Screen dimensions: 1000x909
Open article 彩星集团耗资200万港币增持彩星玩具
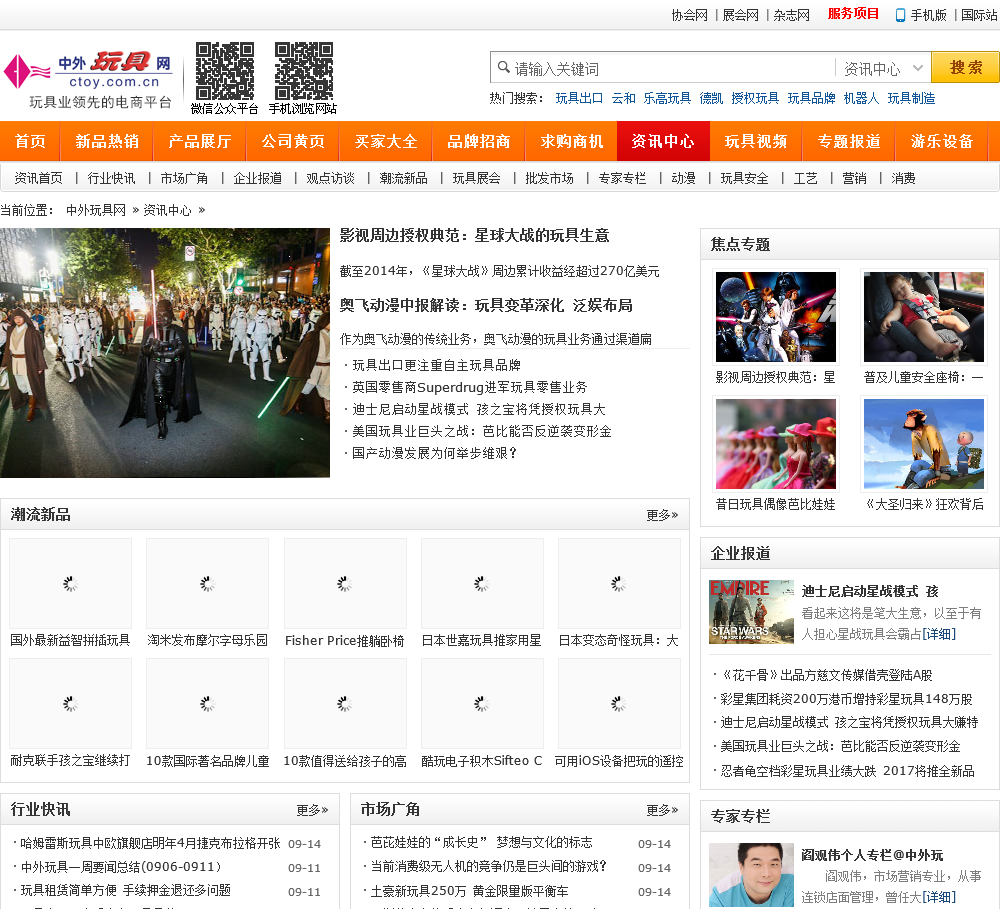(x=846, y=699)
